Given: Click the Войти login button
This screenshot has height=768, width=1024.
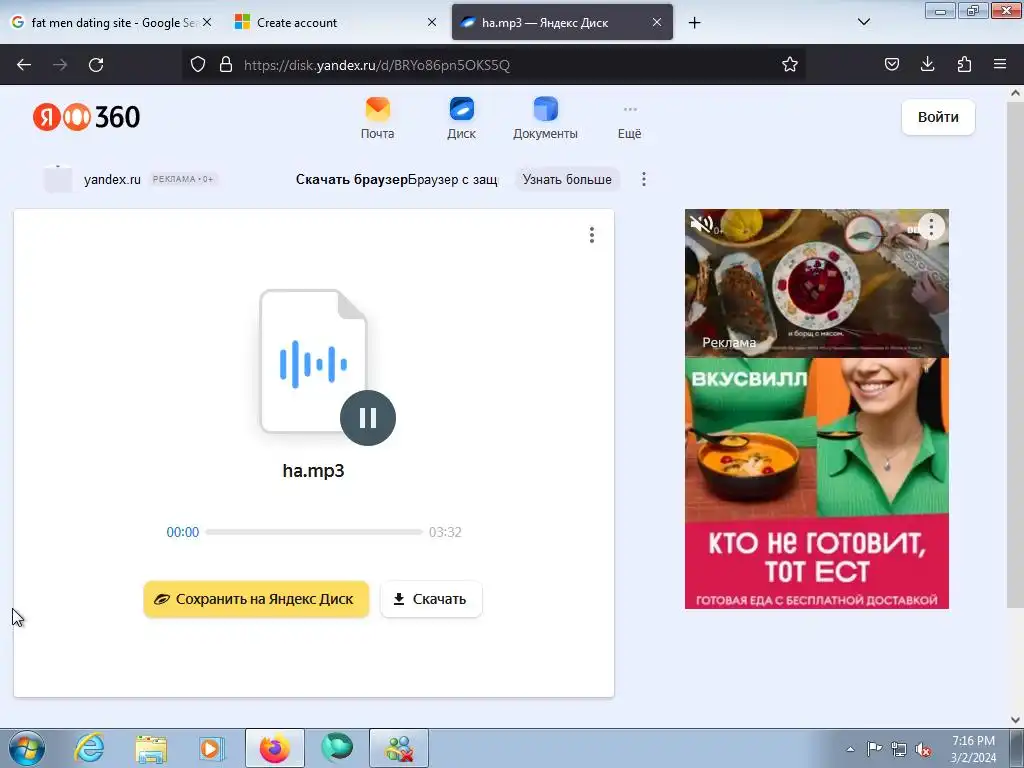Looking at the screenshot, I should click(x=938, y=117).
